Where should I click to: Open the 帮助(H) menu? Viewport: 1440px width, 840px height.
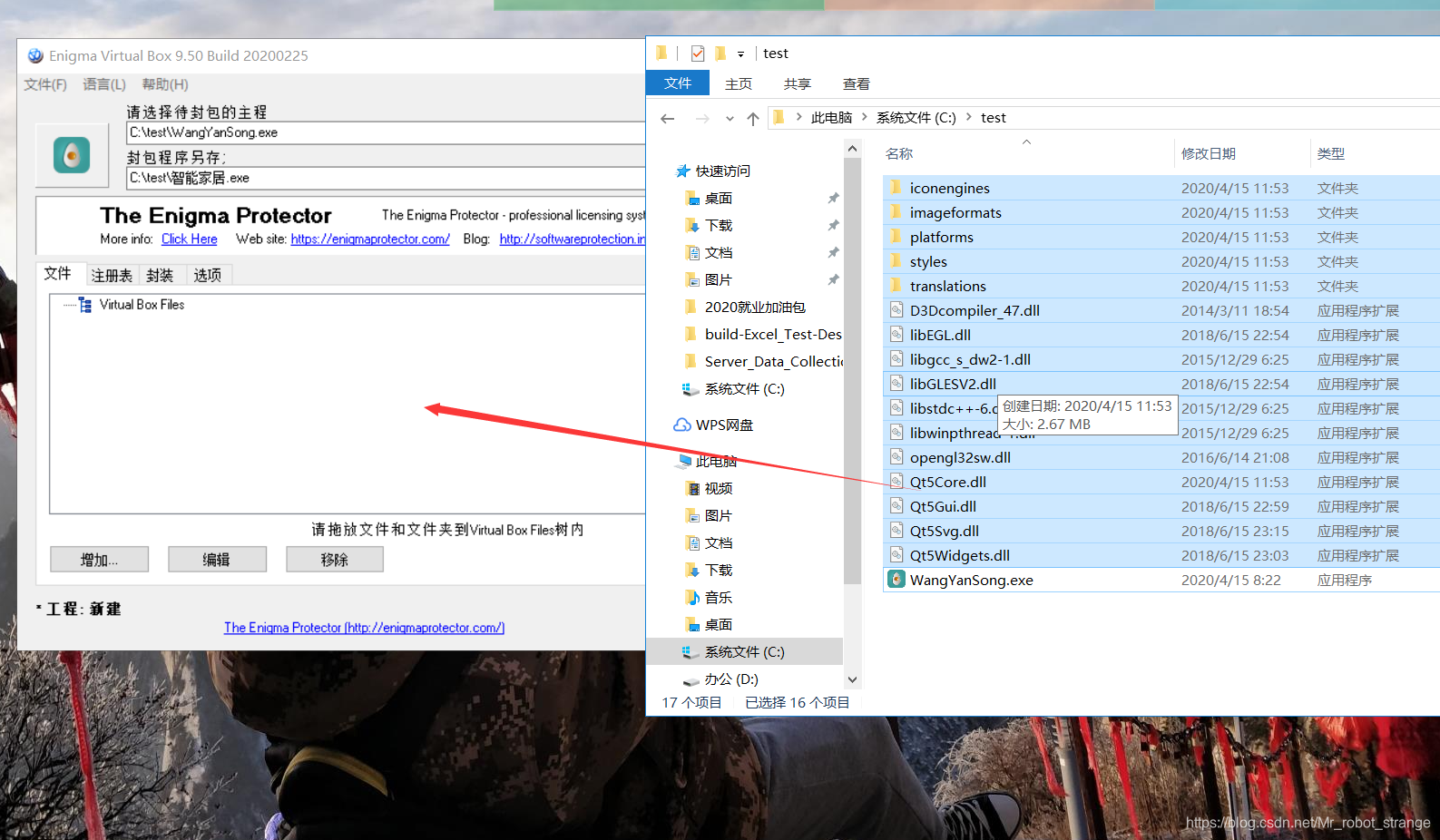pyautogui.click(x=165, y=84)
